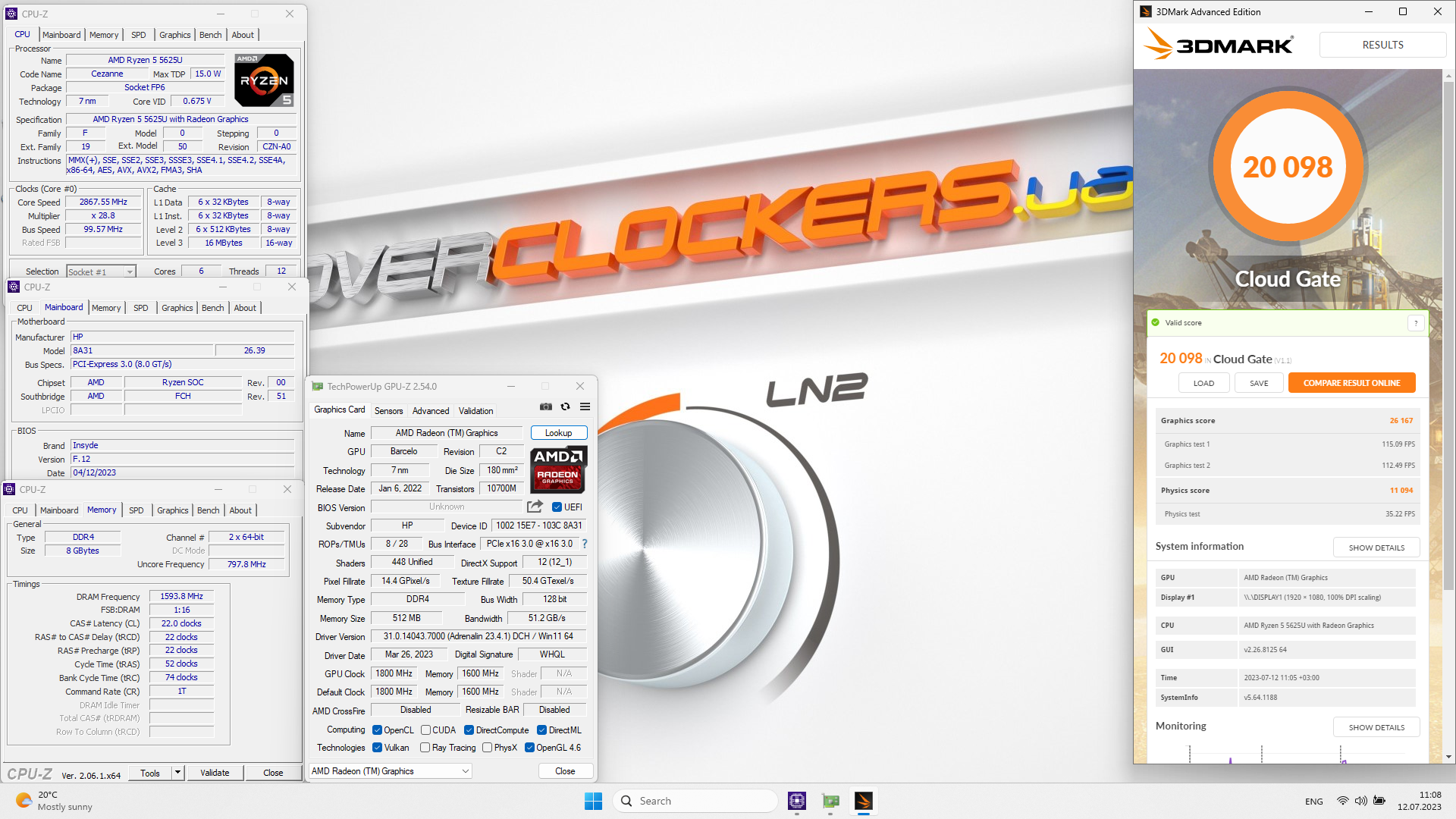Toggle the OpenGL 4.6 checkbox

pos(529,748)
